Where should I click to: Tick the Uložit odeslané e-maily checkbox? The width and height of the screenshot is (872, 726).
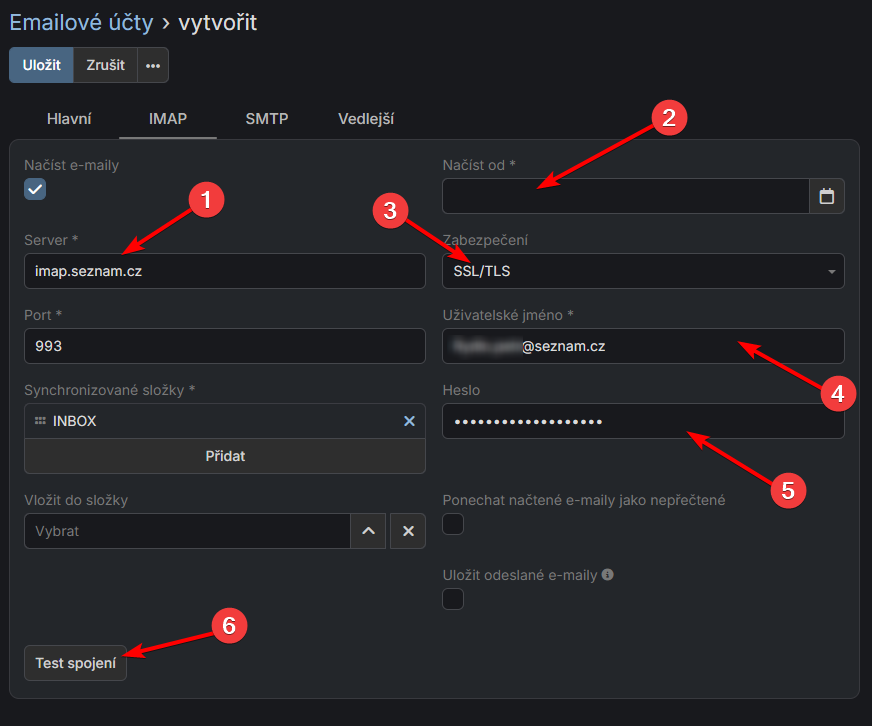point(453,599)
